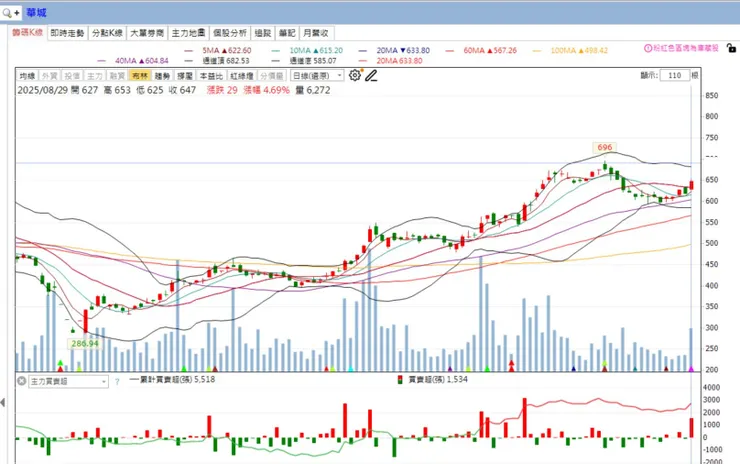Click the 買賣超(張) 1,534 legend

(433, 380)
